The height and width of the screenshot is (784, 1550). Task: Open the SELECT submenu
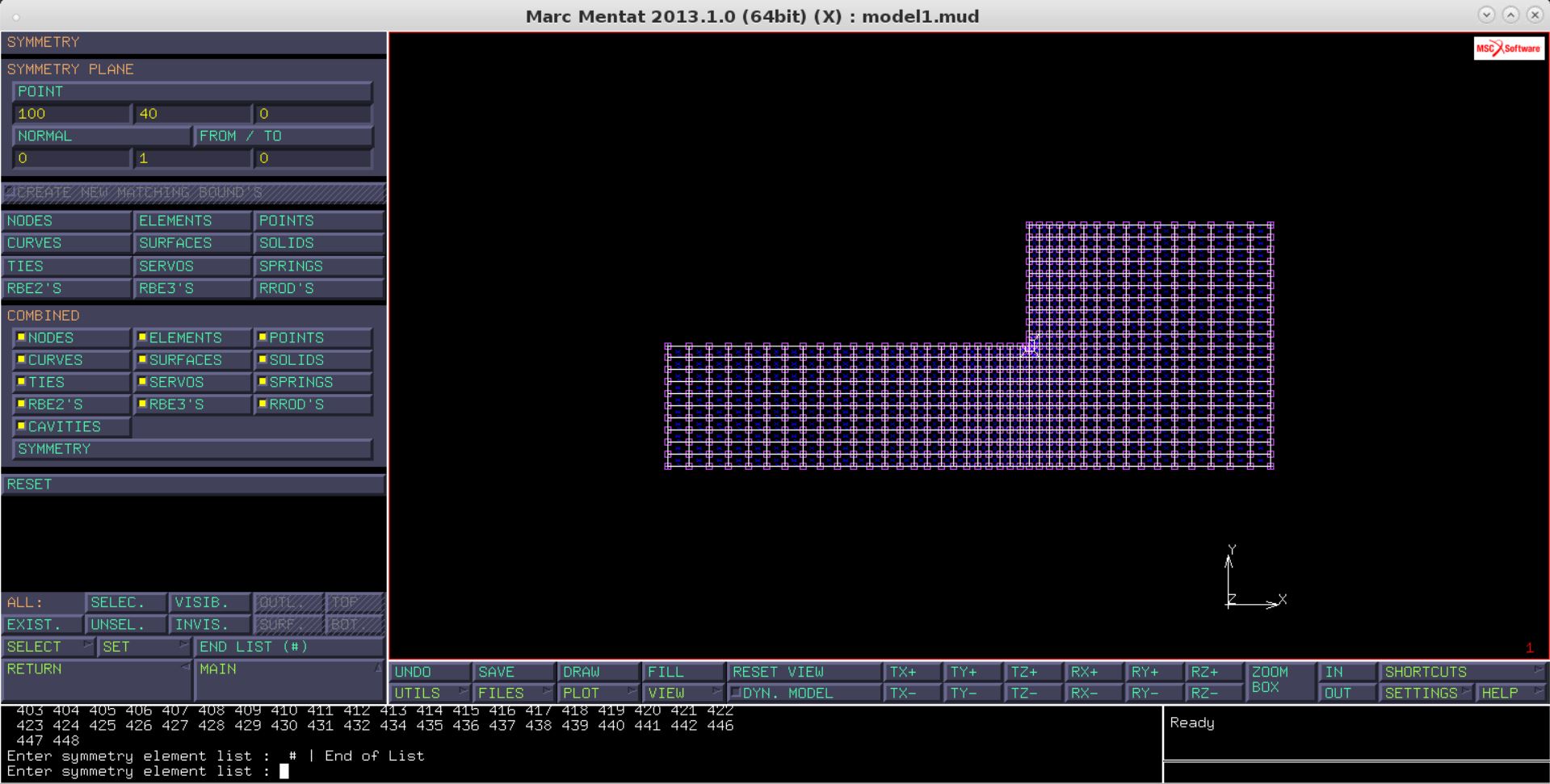tap(48, 647)
